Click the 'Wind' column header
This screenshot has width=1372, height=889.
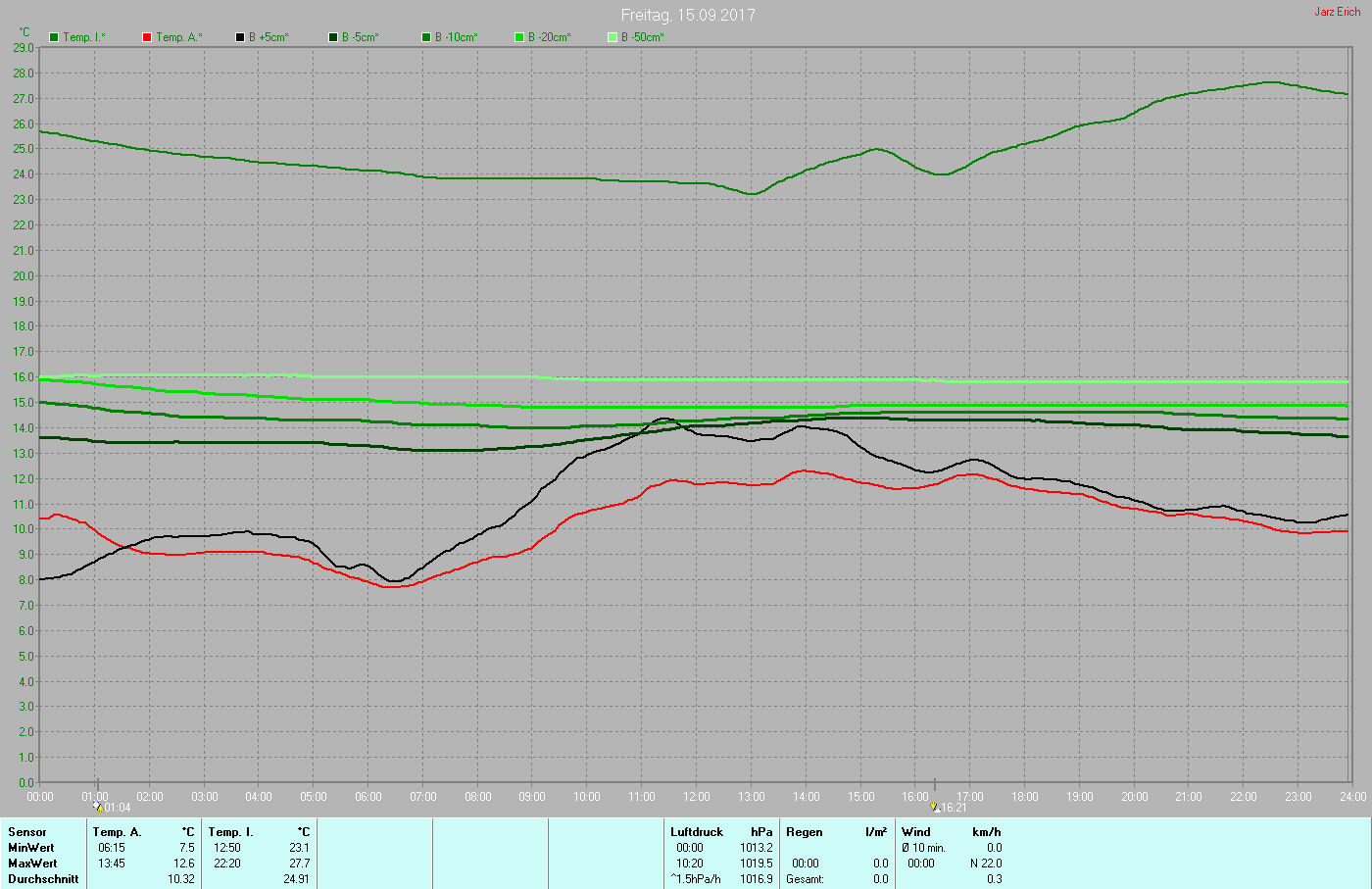click(916, 832)
